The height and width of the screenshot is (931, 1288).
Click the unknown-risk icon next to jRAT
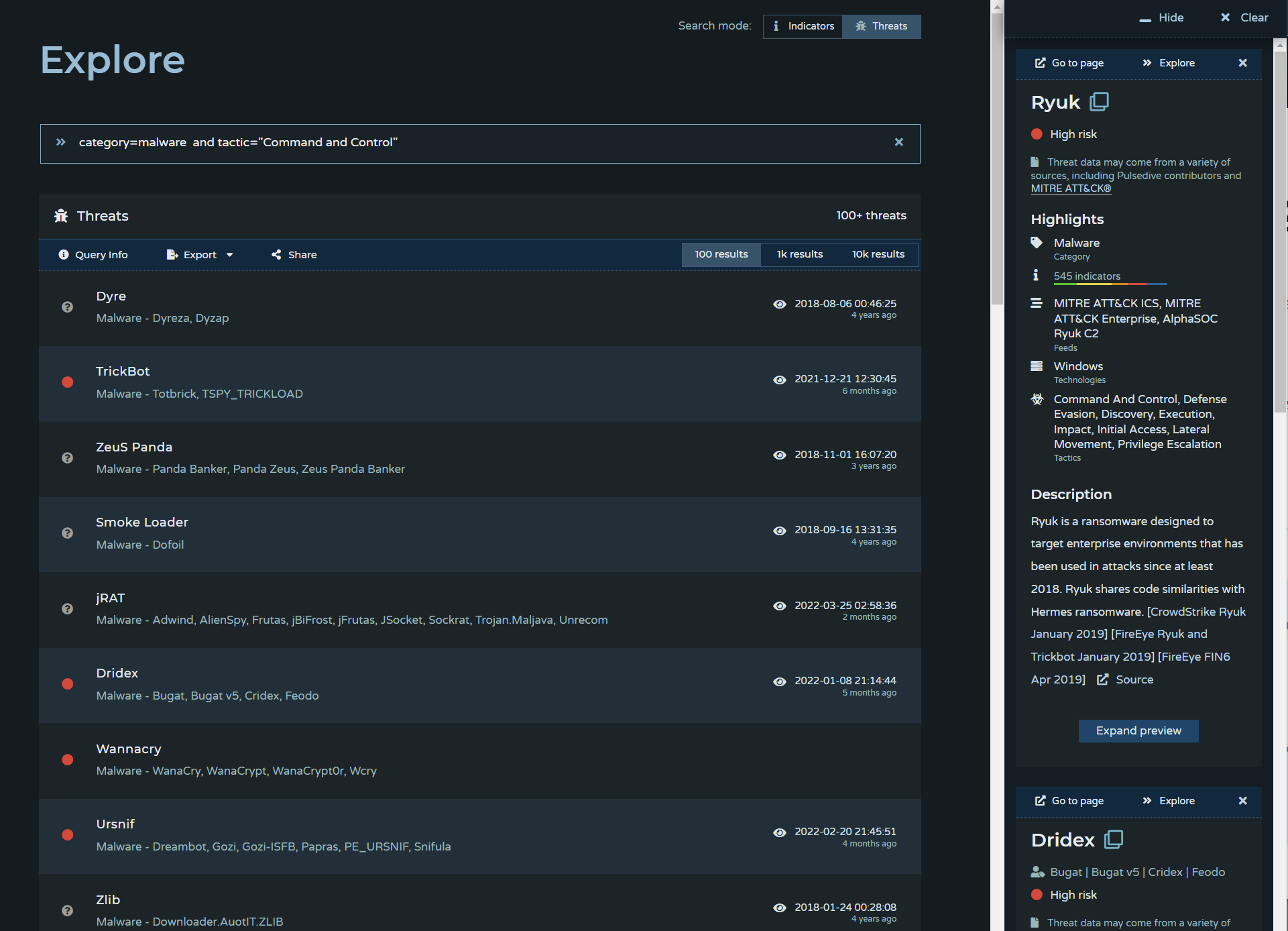67,609
